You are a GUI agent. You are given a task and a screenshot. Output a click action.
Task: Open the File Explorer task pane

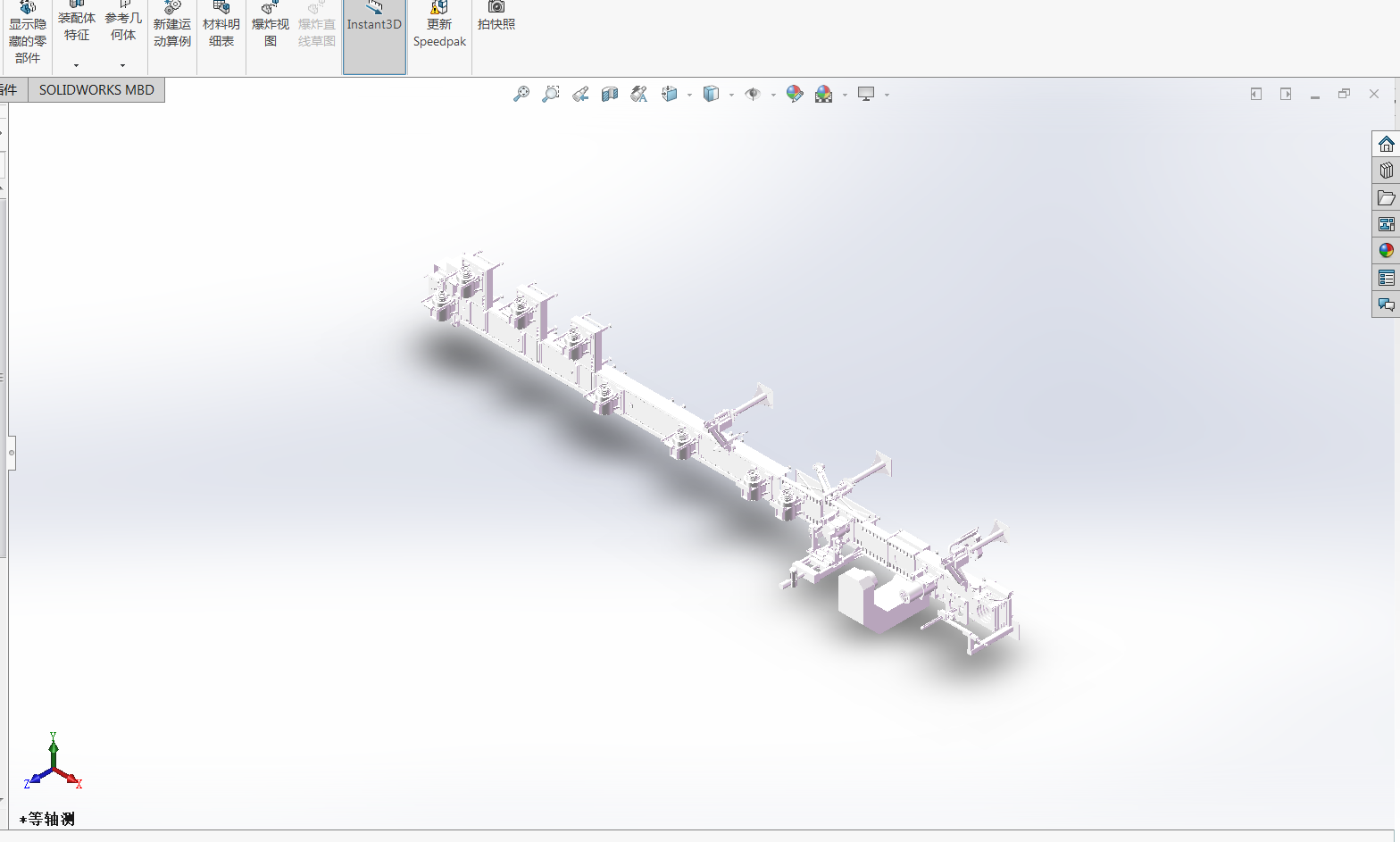point(1386,197)
